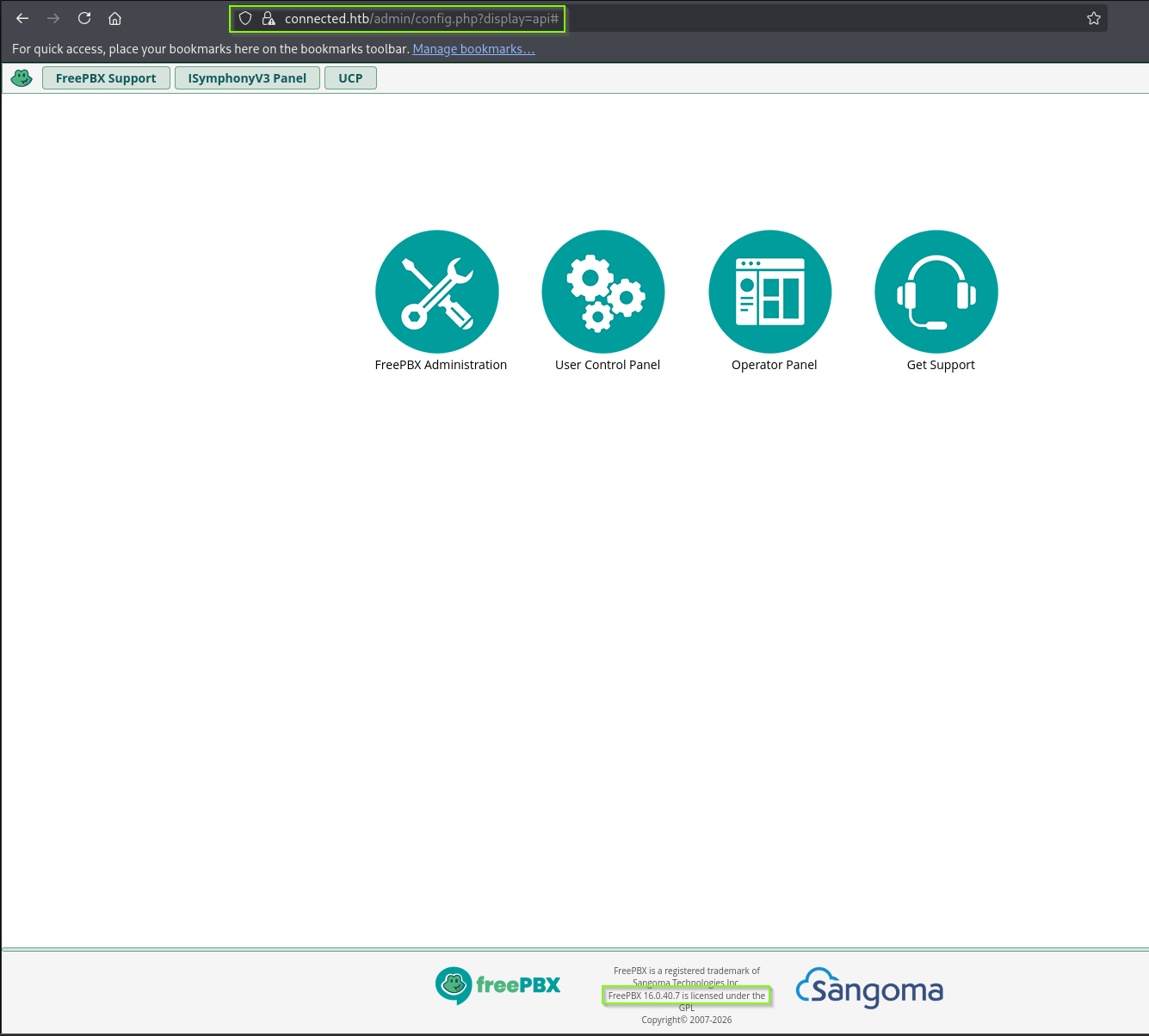Click the shield tracking protection icon

(x=245, y=18)
